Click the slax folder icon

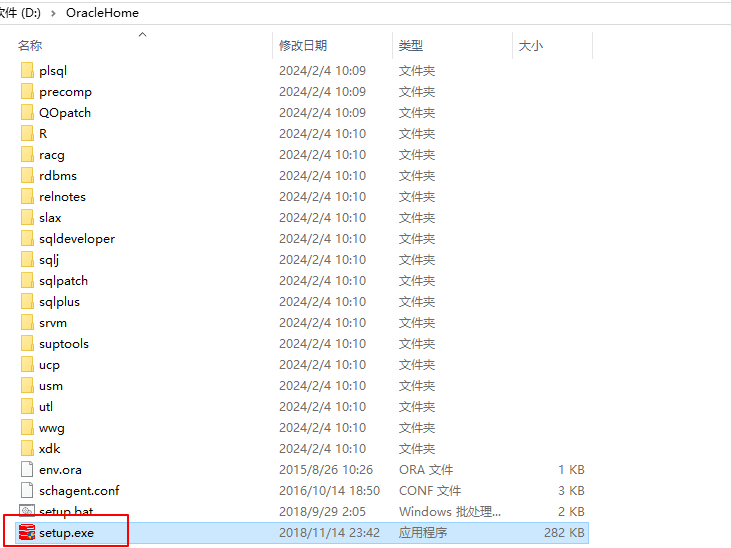tap(27, 217)
